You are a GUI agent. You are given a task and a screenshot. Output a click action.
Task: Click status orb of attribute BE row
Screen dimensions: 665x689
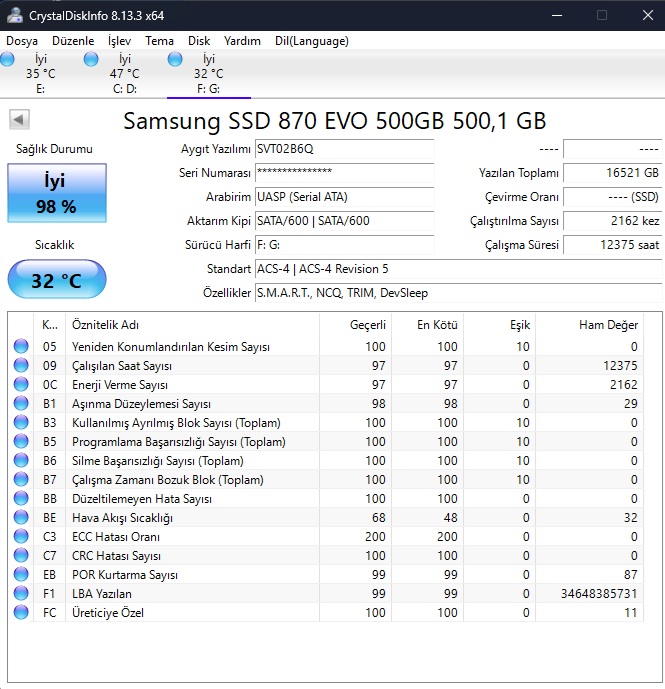tap(21, 517)
